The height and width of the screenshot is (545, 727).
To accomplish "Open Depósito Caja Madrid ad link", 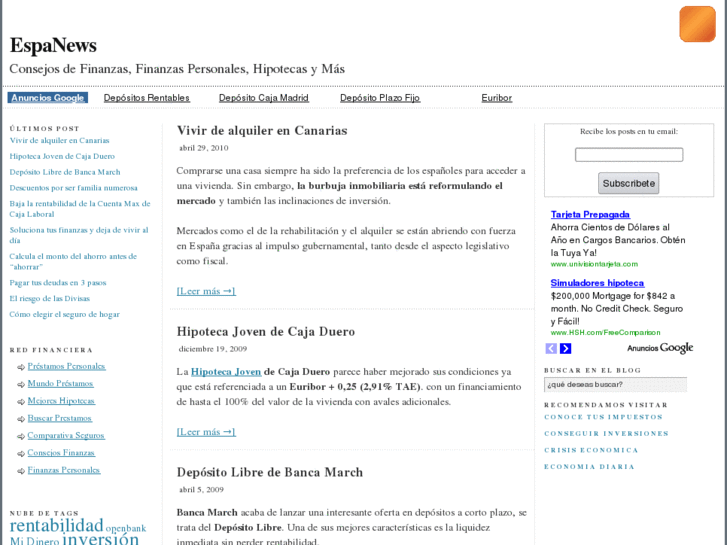I will pos(264,98).
